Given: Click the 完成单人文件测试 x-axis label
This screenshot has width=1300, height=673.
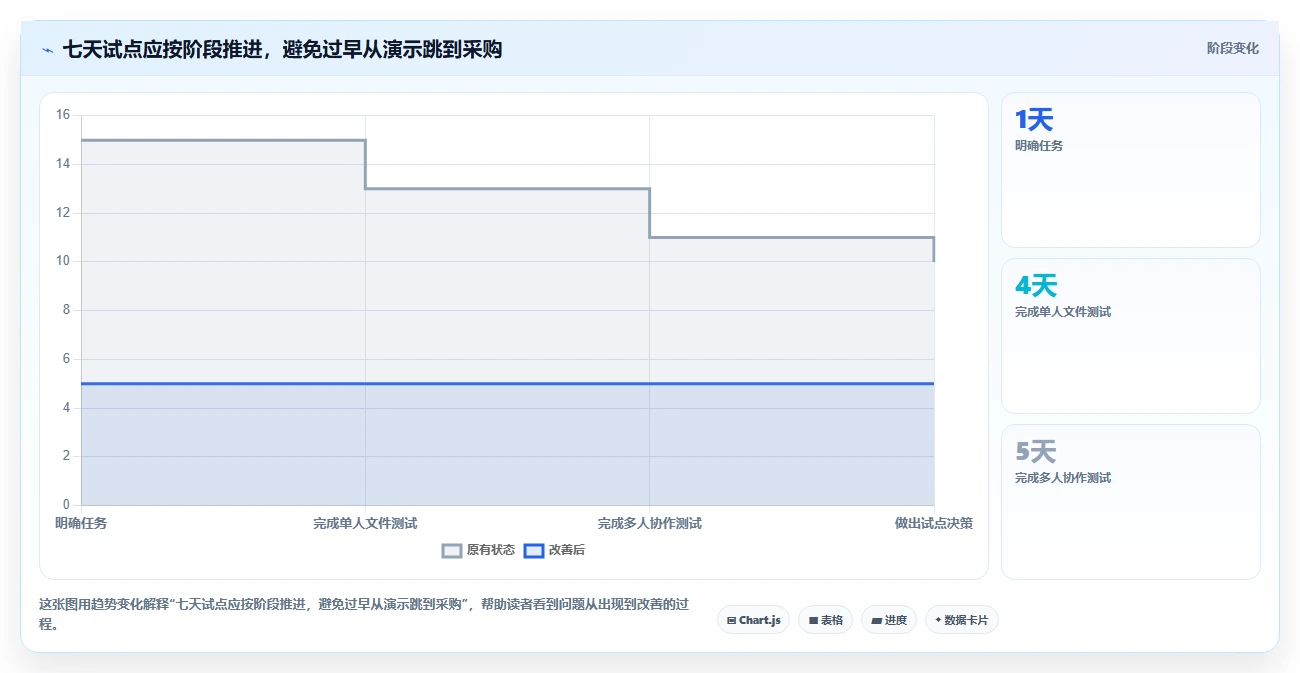Looking at the screenshot, I should [365, 523].
